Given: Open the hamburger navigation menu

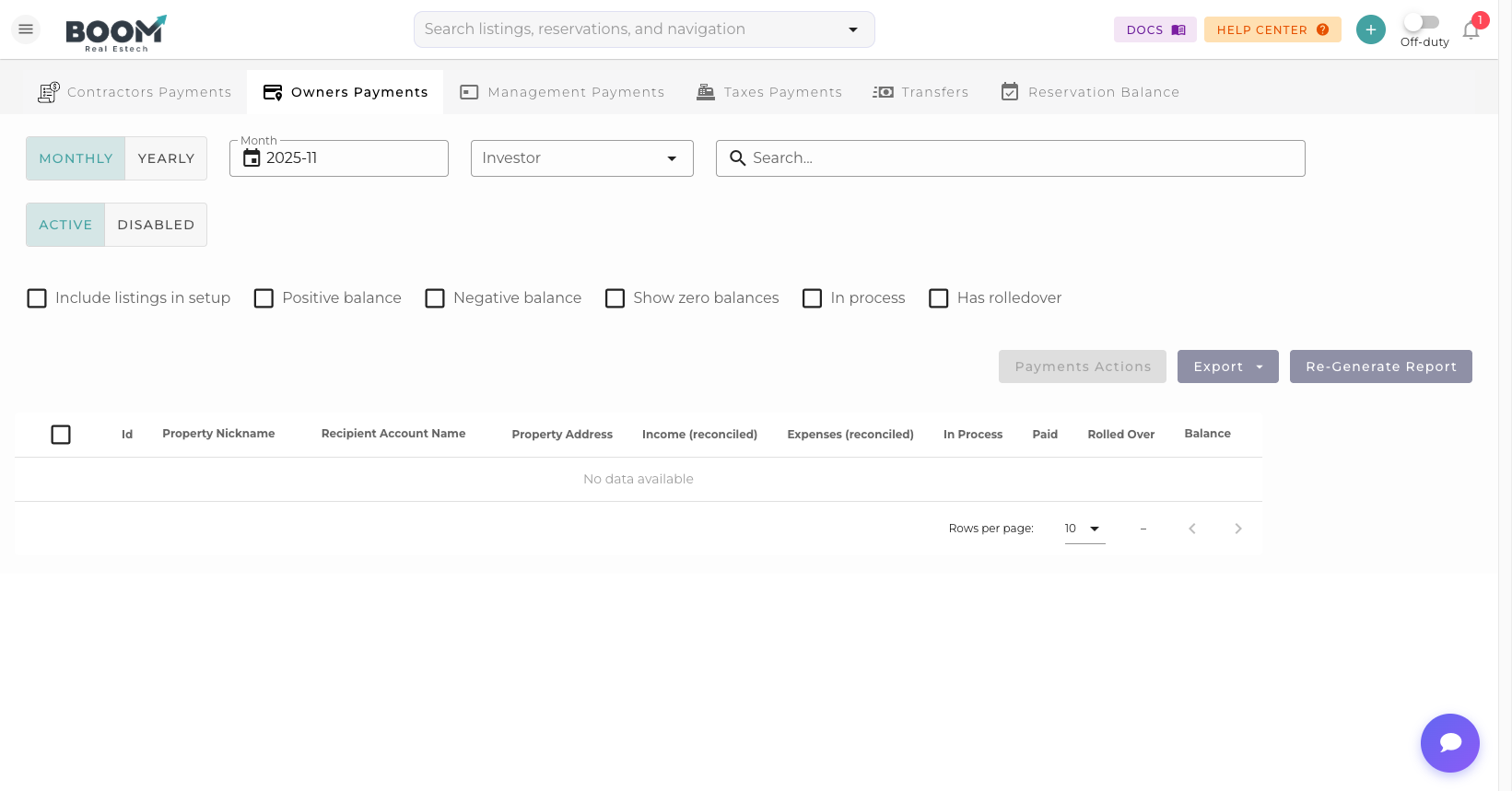Looking at the screenshot, I should pos(26,29).
